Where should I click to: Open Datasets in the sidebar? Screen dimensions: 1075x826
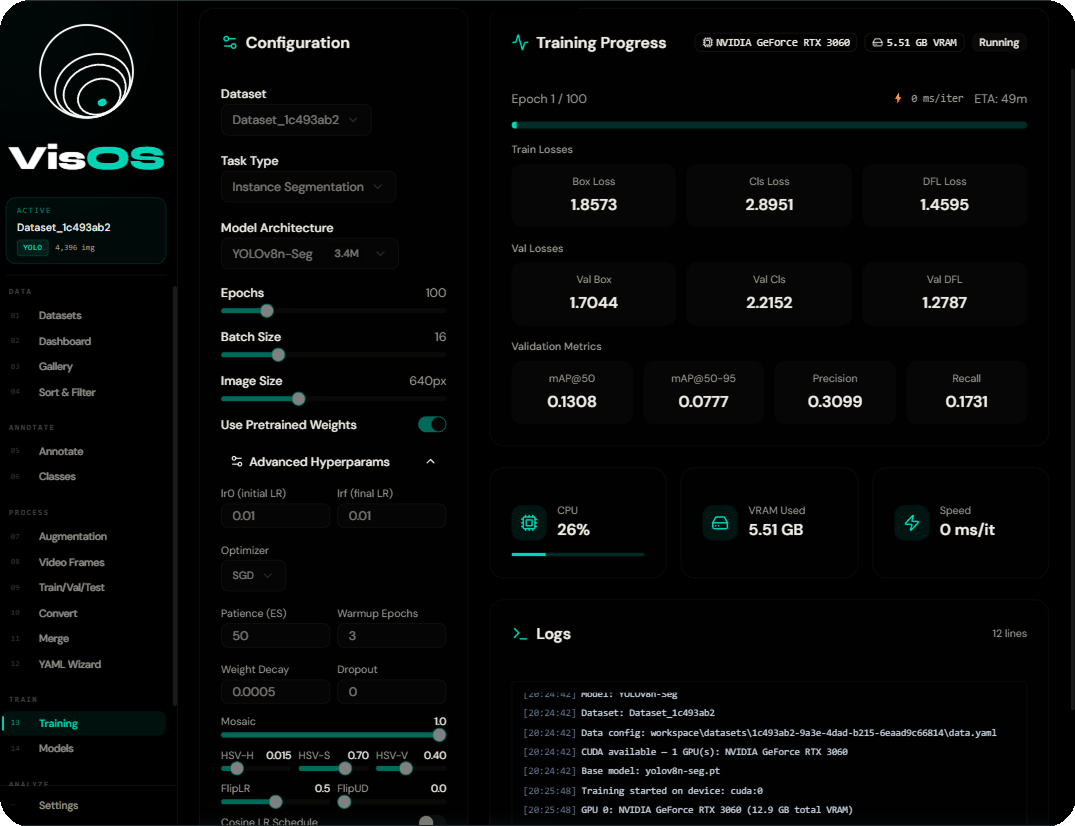(60, 315)
